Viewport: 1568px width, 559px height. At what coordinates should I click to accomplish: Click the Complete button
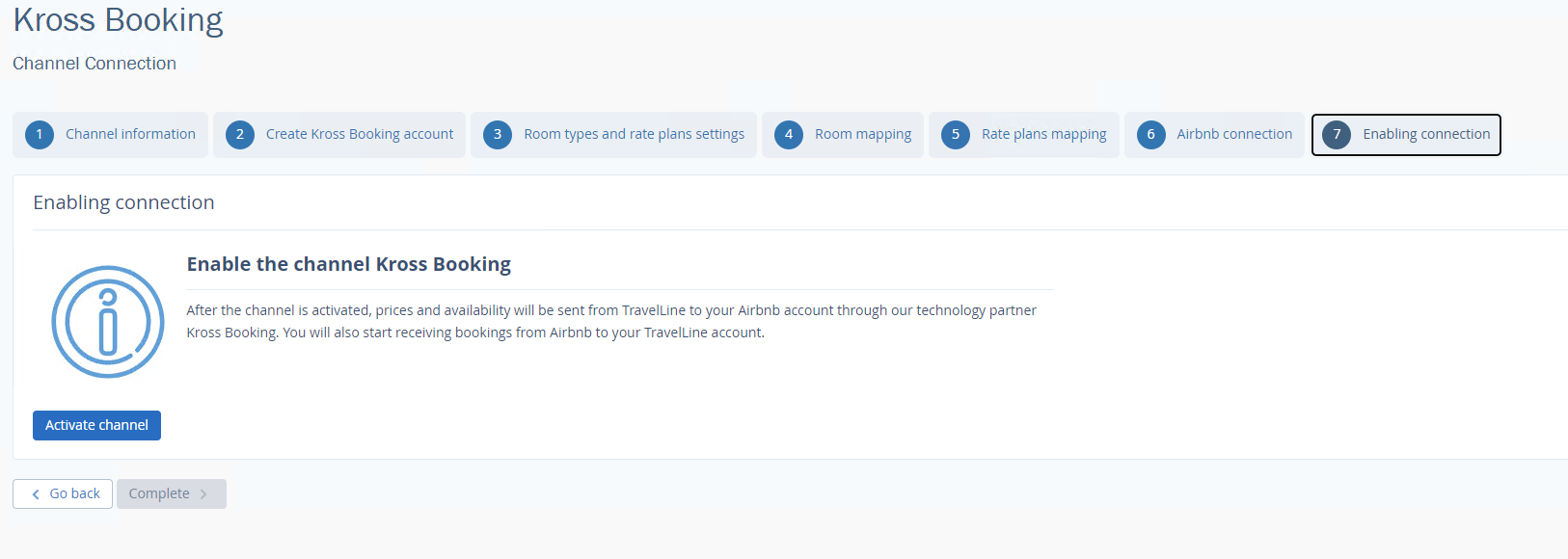click(172, 493)
